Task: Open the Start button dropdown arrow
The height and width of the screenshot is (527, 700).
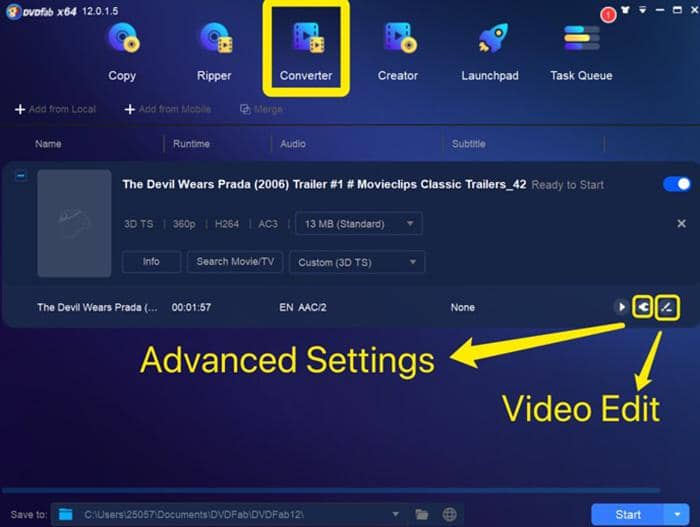Action: (677, 515)
